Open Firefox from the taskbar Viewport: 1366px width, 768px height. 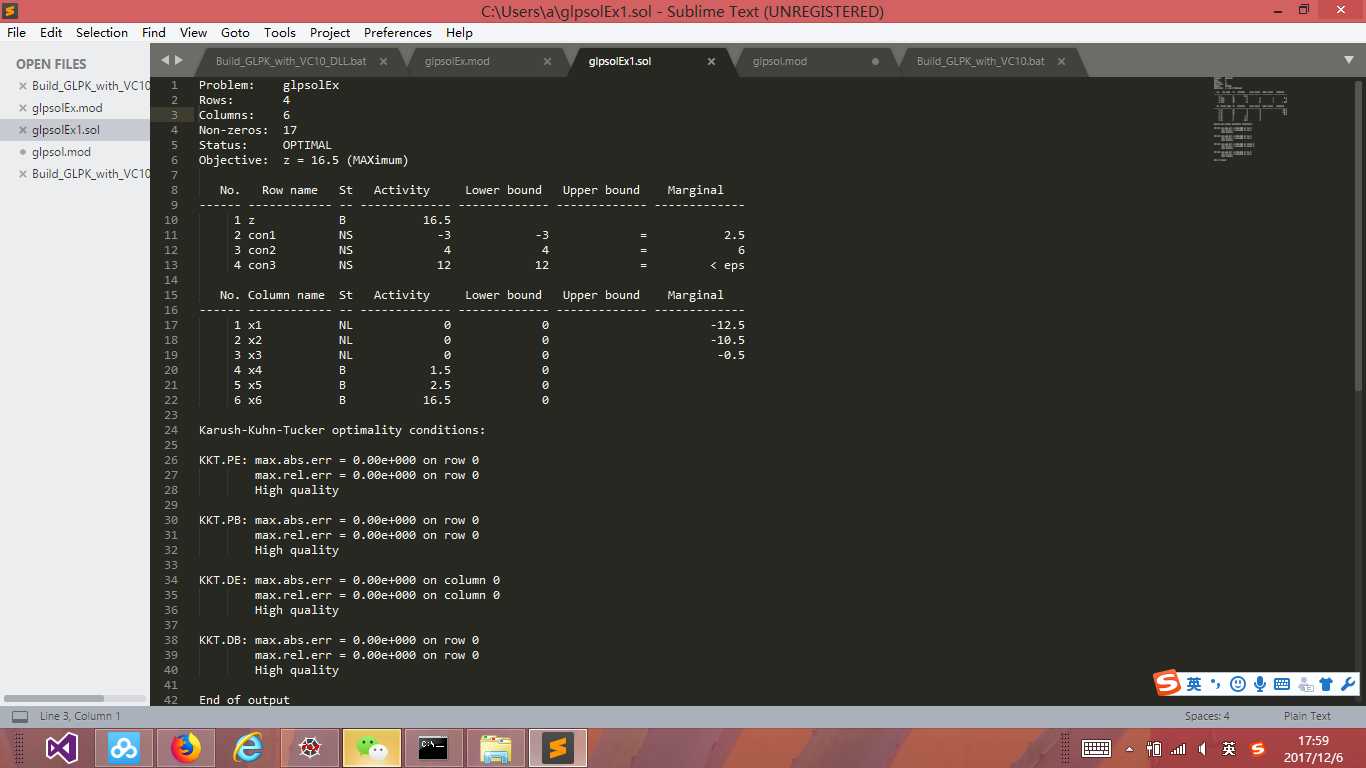click(186, 748)
